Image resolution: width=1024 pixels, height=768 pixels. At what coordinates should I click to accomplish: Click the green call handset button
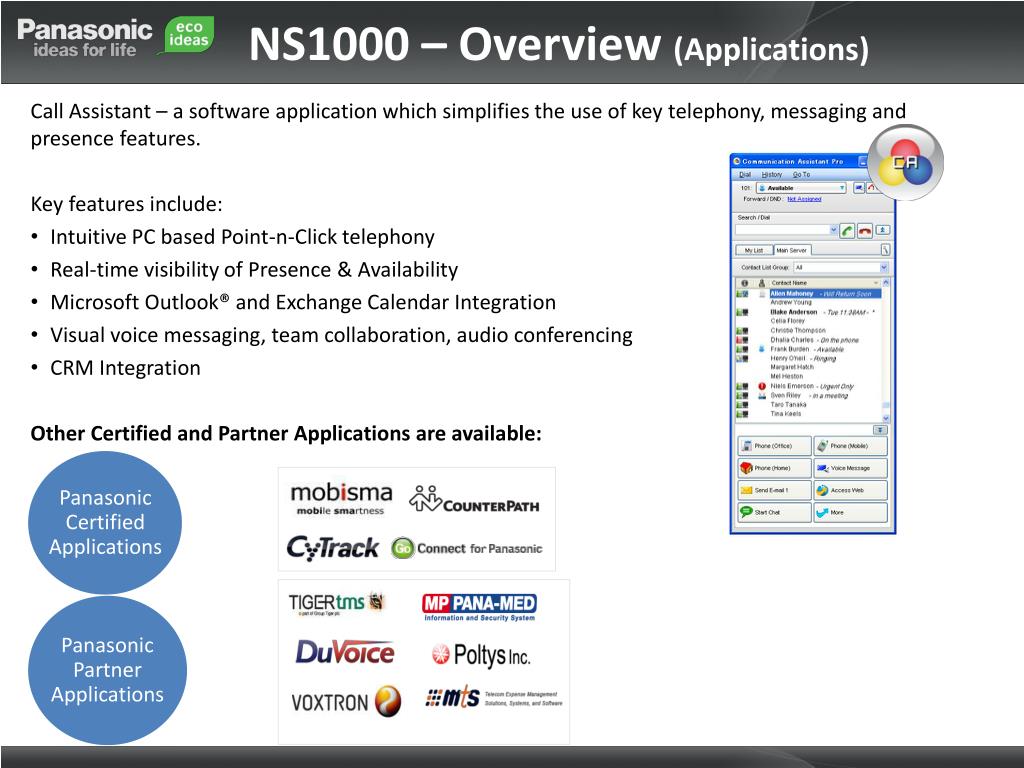point(847,231)
